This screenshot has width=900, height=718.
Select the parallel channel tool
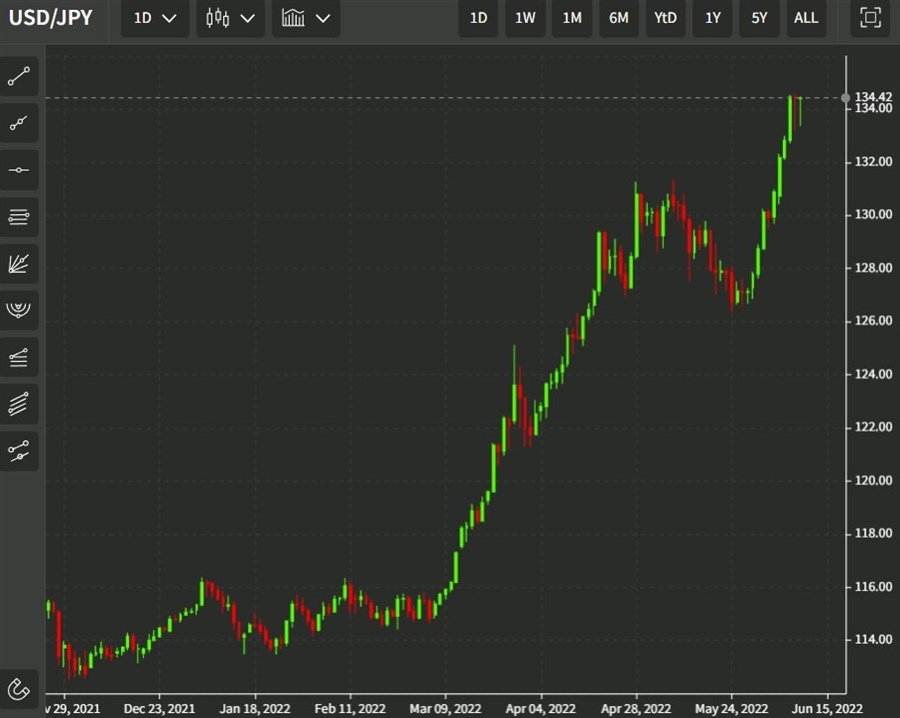point(19,403)
